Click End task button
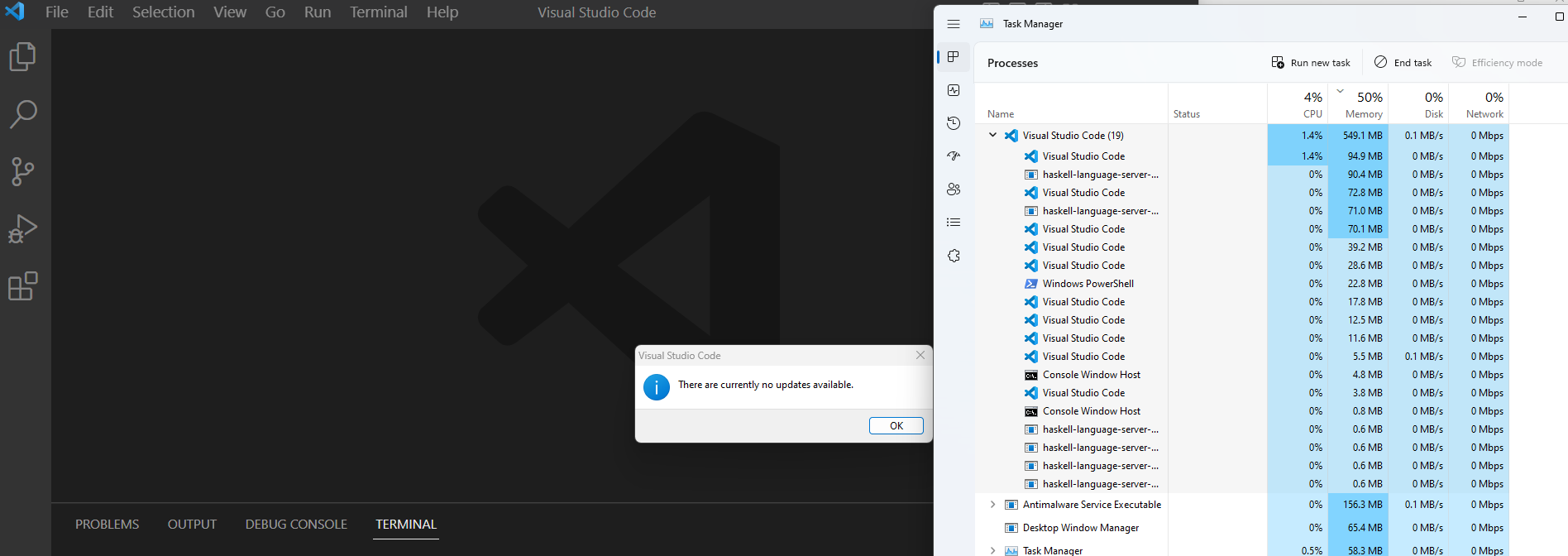The width and height of the screenshot is (1568, 556). point(1403,63)
